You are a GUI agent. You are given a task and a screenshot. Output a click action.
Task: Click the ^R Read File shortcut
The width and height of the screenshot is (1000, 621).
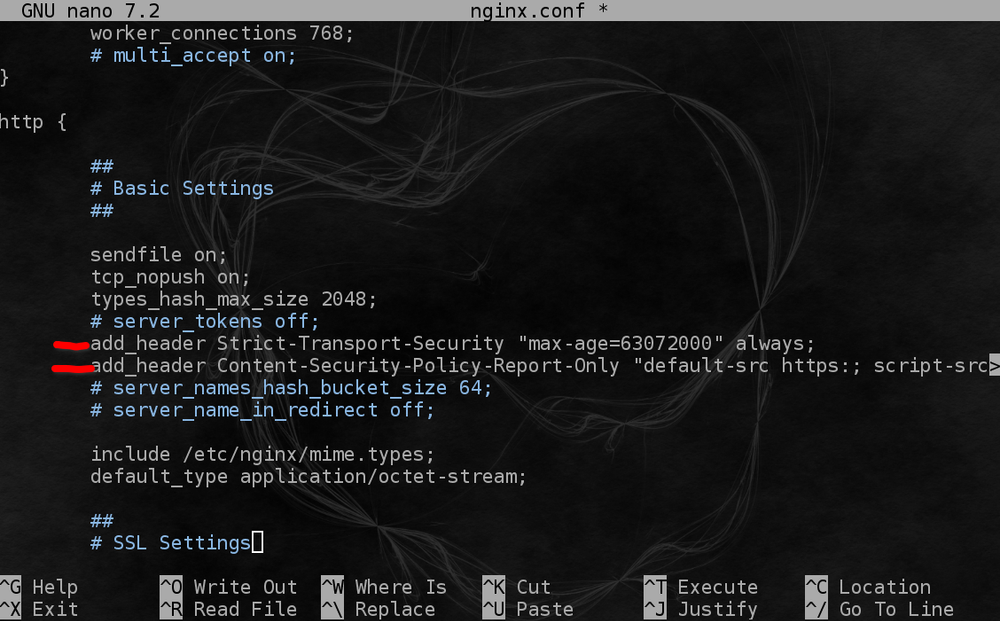[229, 609]
